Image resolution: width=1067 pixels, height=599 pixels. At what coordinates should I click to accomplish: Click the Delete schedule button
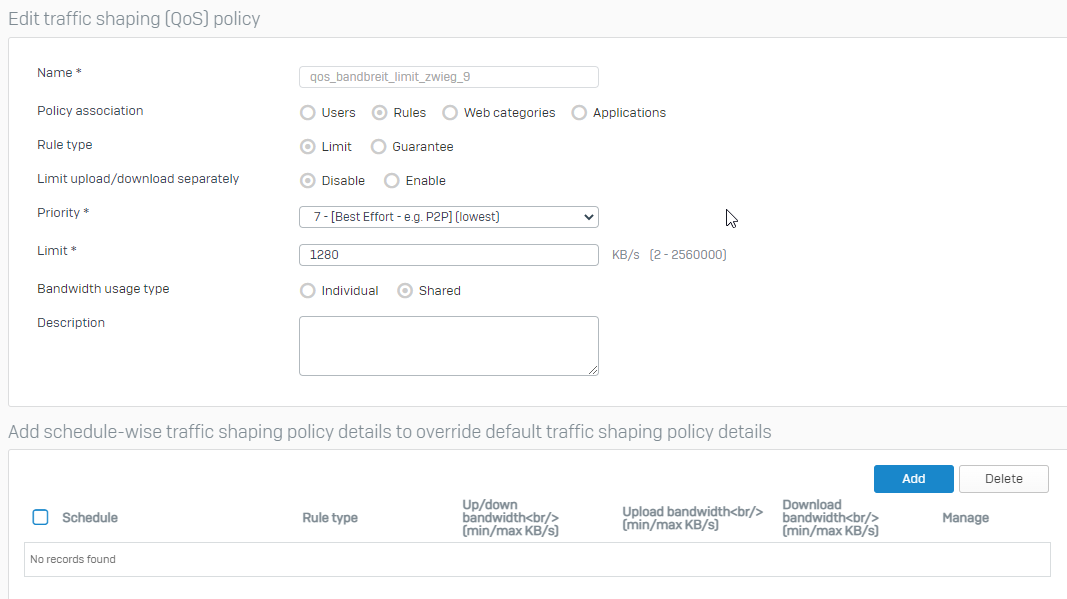tap(1004, 479)
